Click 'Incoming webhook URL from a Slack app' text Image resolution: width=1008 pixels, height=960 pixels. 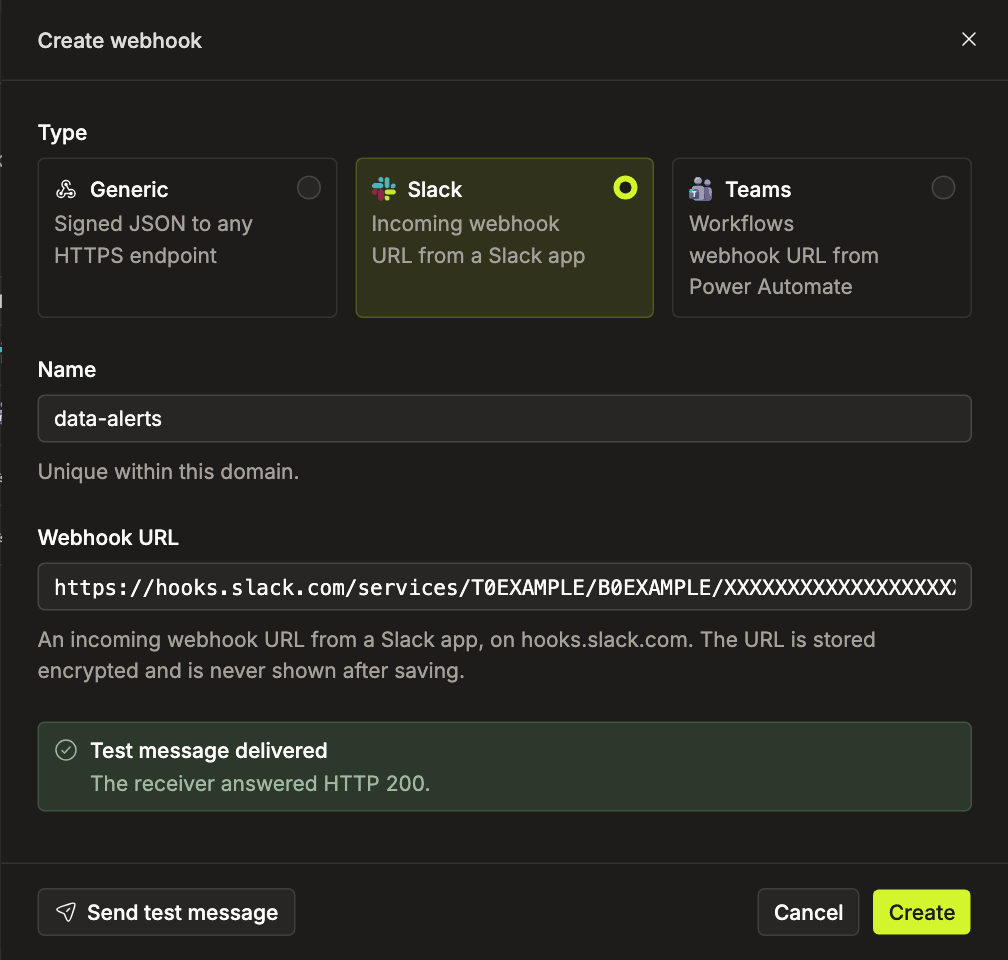click(478, 239)
